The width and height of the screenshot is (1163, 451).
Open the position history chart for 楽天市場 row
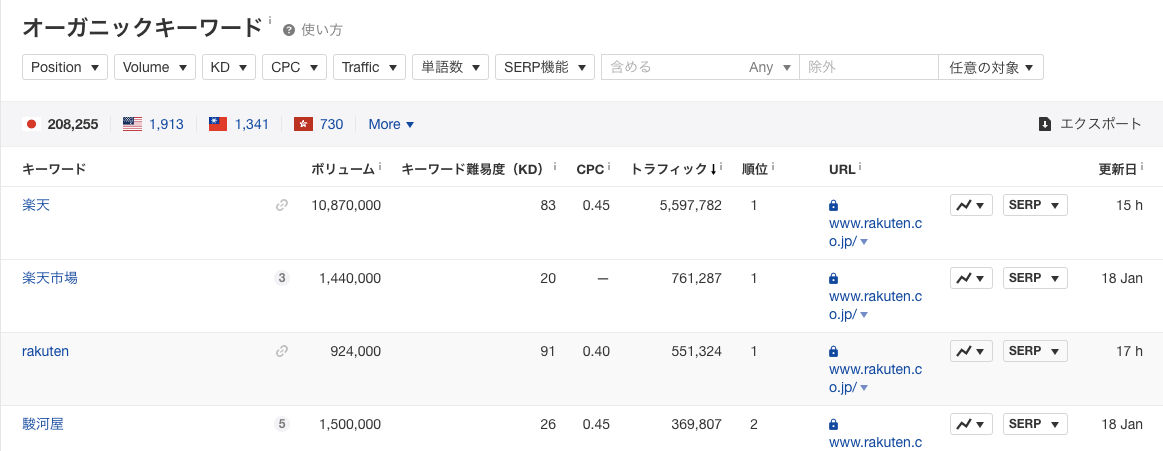[971, 278]
